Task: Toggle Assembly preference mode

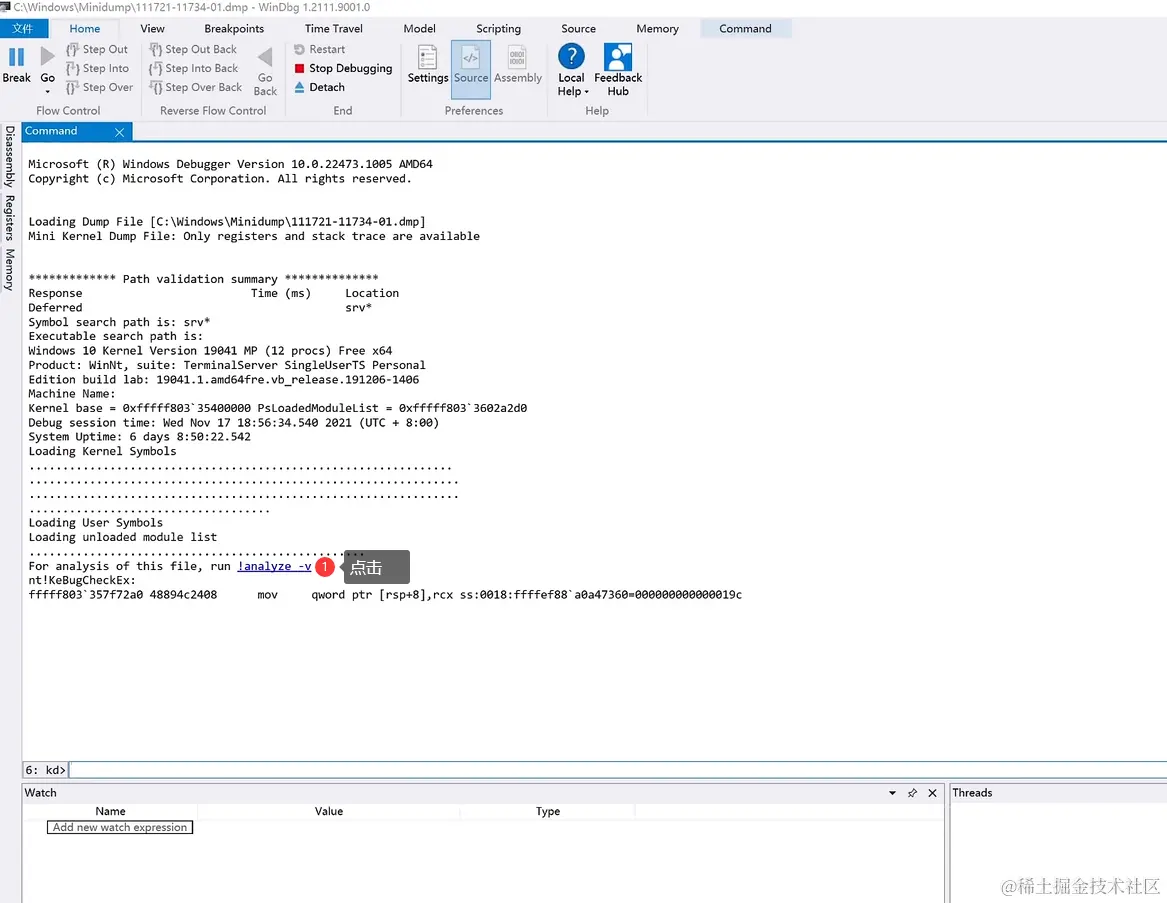Action: (x=518, y=65)
